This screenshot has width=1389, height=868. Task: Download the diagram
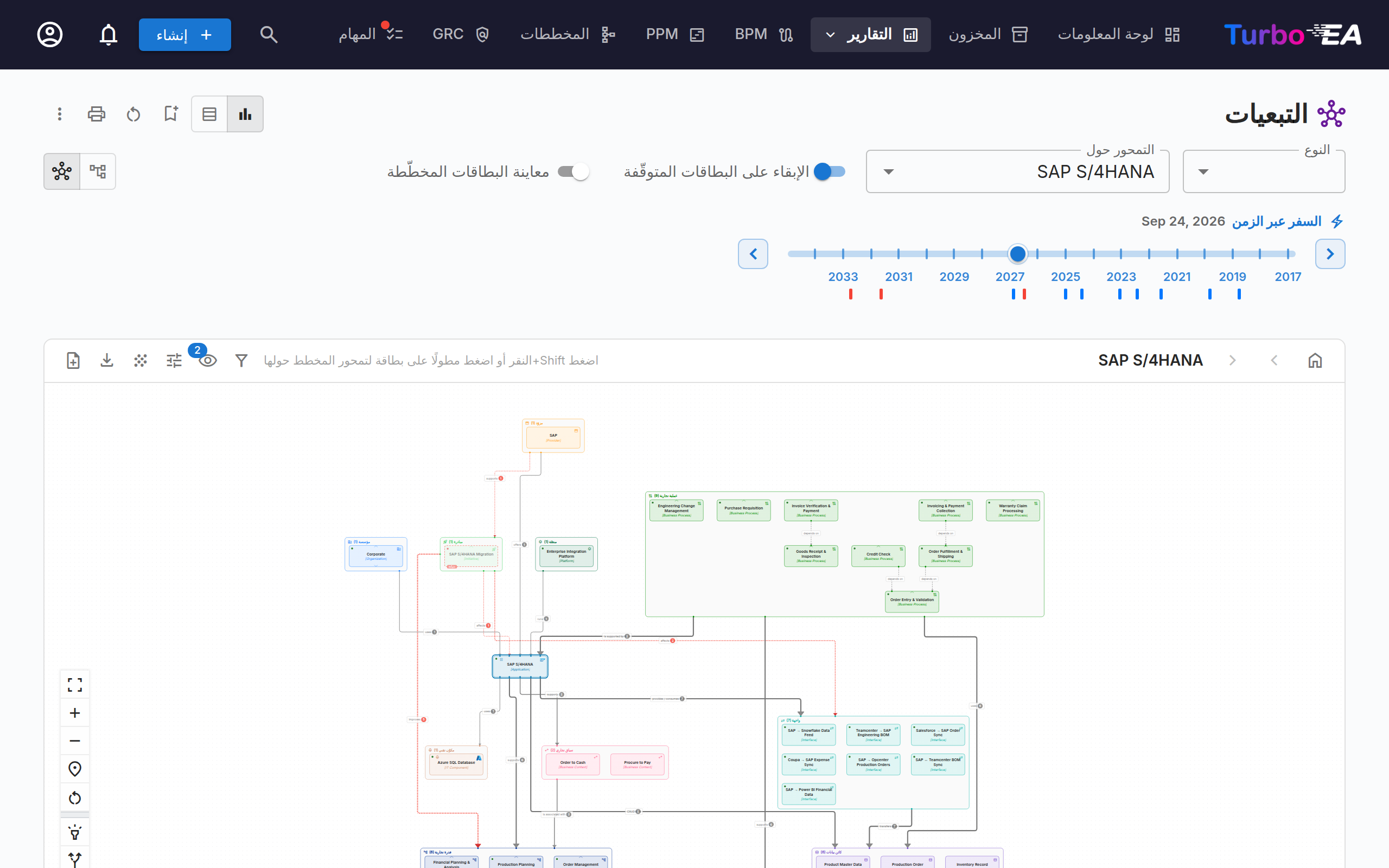point(107,361)
